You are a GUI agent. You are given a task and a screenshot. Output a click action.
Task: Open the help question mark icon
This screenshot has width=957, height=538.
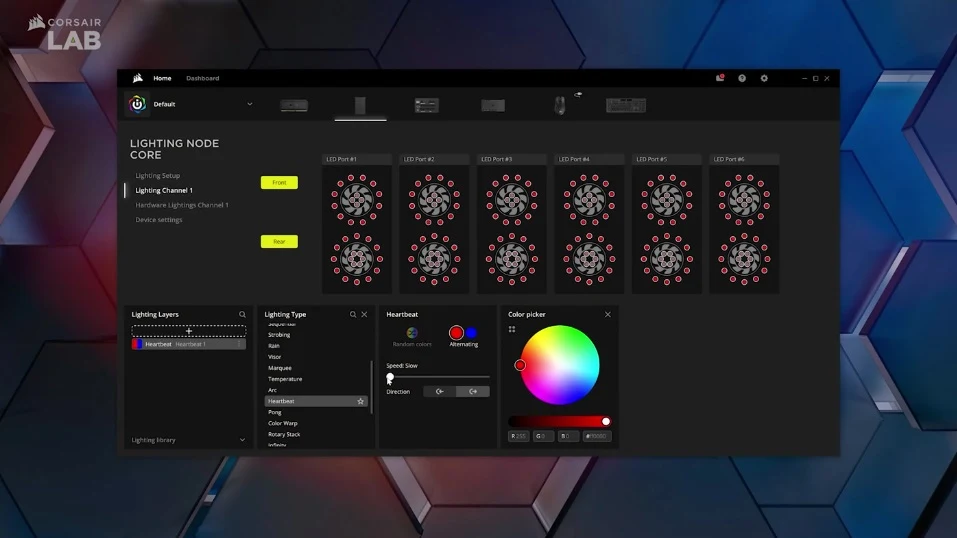point(742,78)
